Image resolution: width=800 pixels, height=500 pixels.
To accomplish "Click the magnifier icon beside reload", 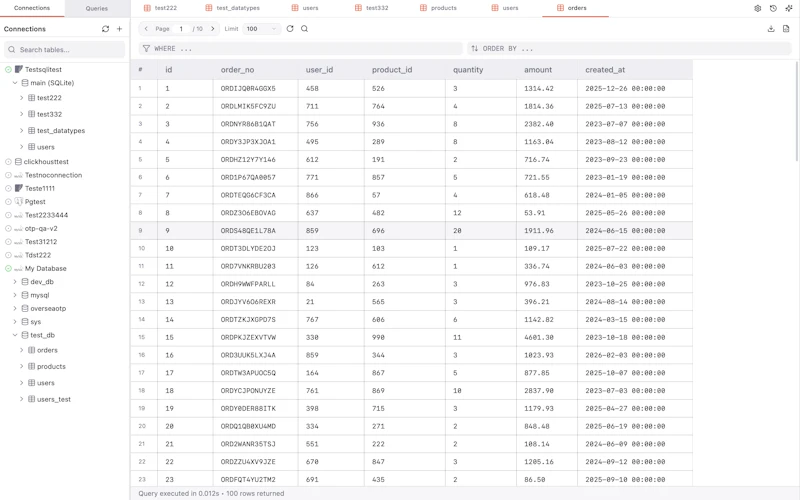I will 304,29.
